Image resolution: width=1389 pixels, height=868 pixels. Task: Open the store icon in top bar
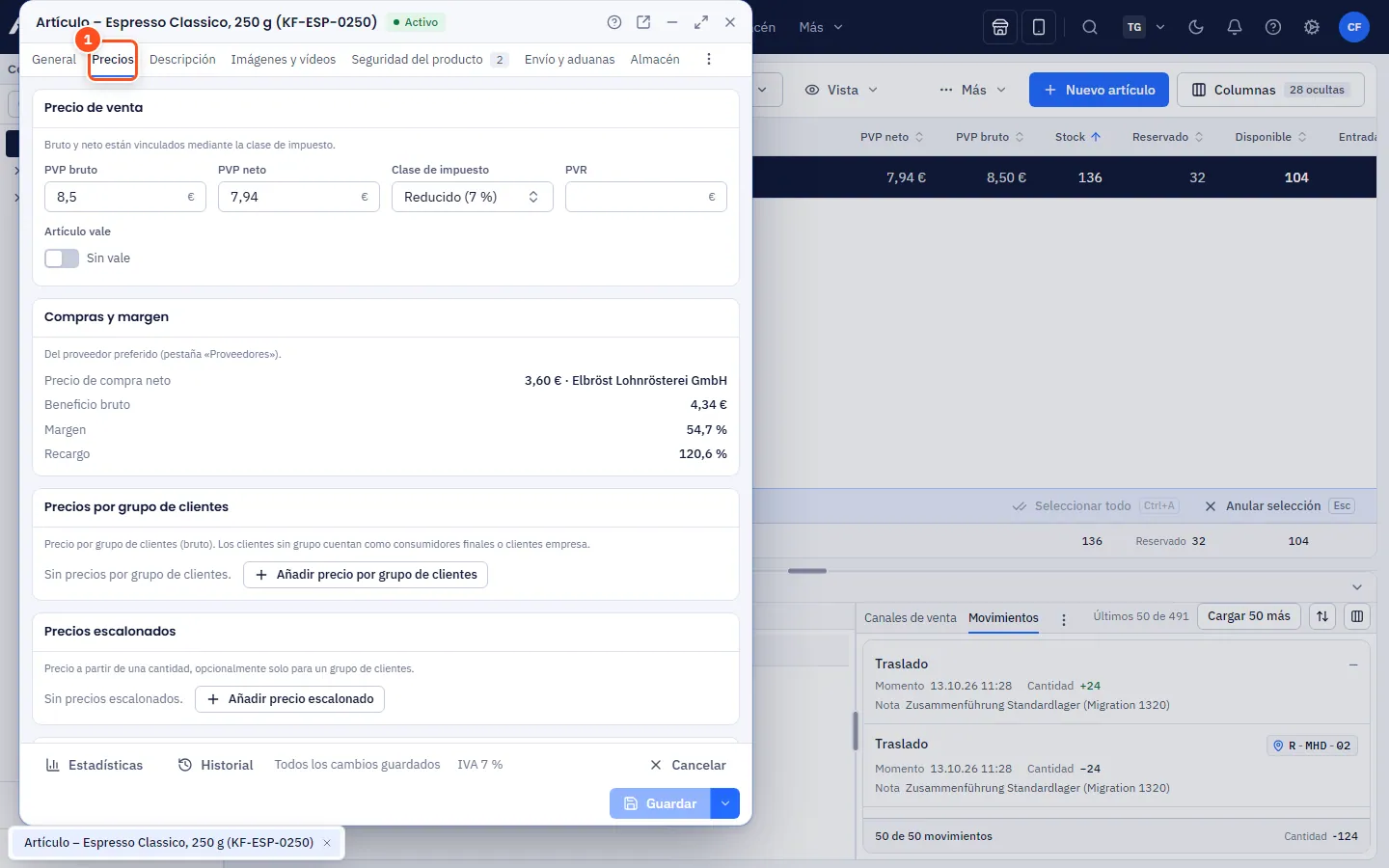(1000, 27)
